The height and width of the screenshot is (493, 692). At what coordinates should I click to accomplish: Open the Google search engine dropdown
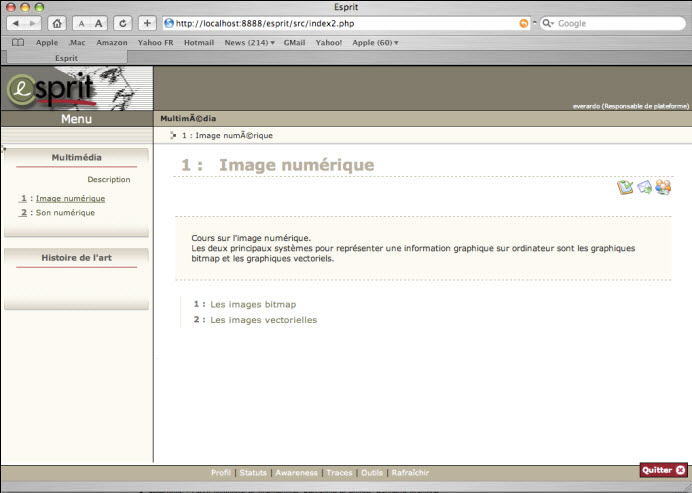tap(548, 23)
